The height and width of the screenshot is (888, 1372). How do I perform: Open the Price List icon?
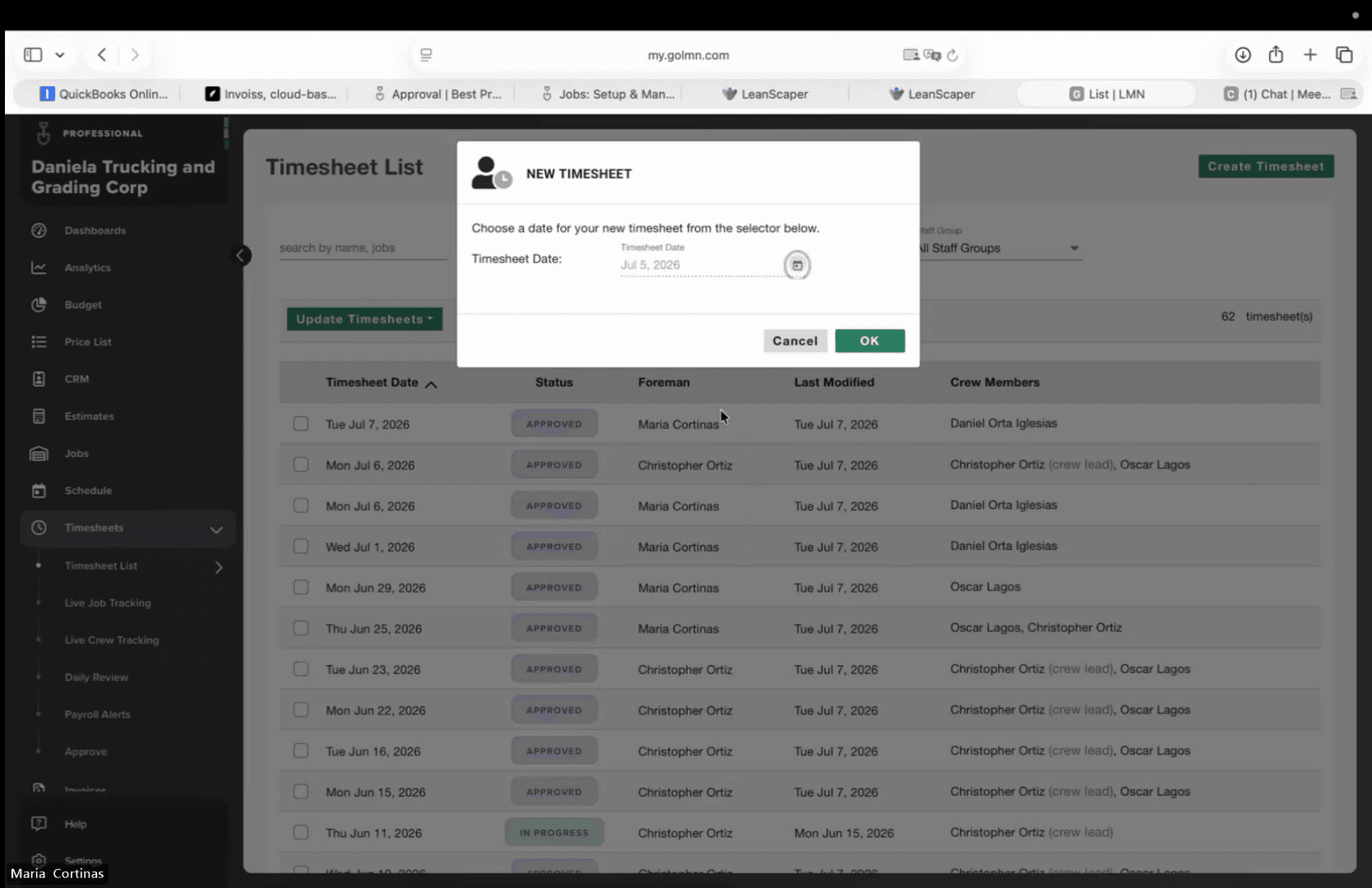pos(39,341)
